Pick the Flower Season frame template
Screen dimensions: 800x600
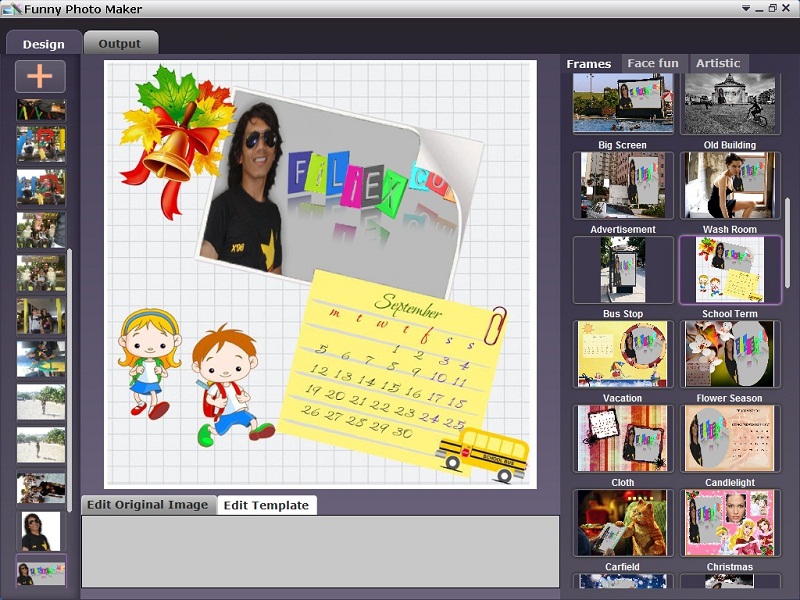730,354
